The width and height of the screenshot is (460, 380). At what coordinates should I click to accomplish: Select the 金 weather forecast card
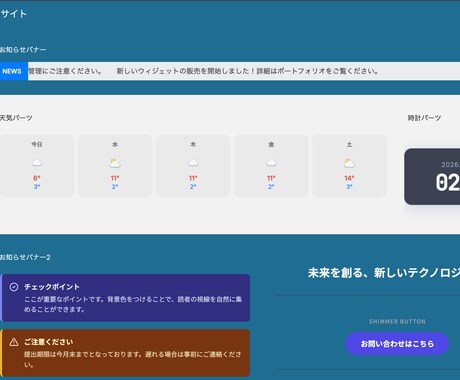point(271,165)
